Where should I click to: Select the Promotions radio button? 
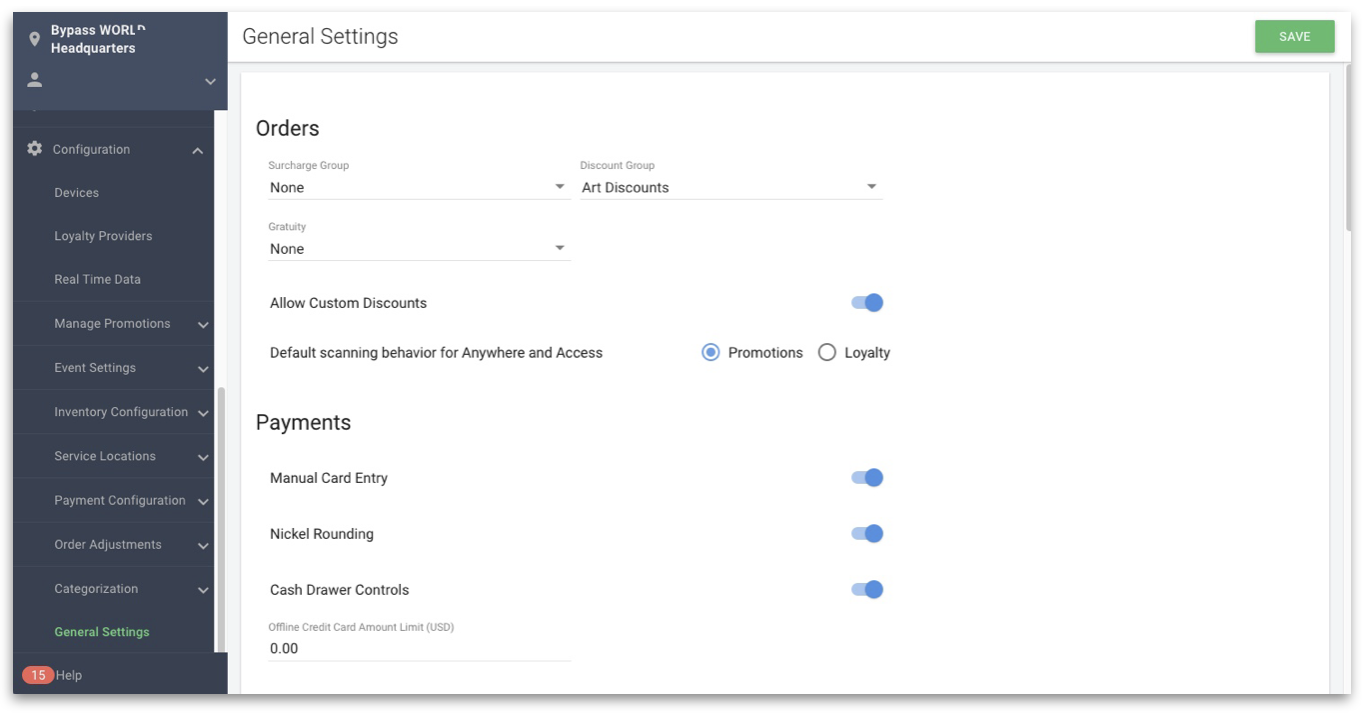tap(710, 352)
